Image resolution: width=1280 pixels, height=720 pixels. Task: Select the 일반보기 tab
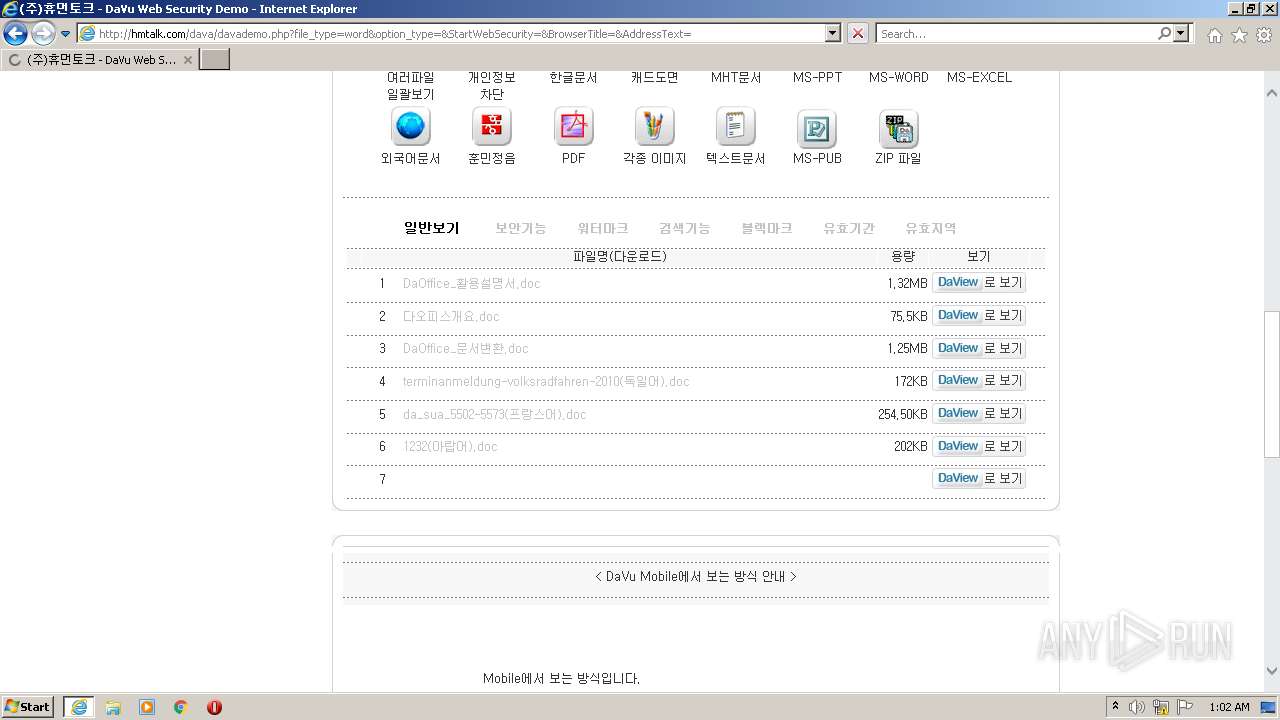(431, 228)
